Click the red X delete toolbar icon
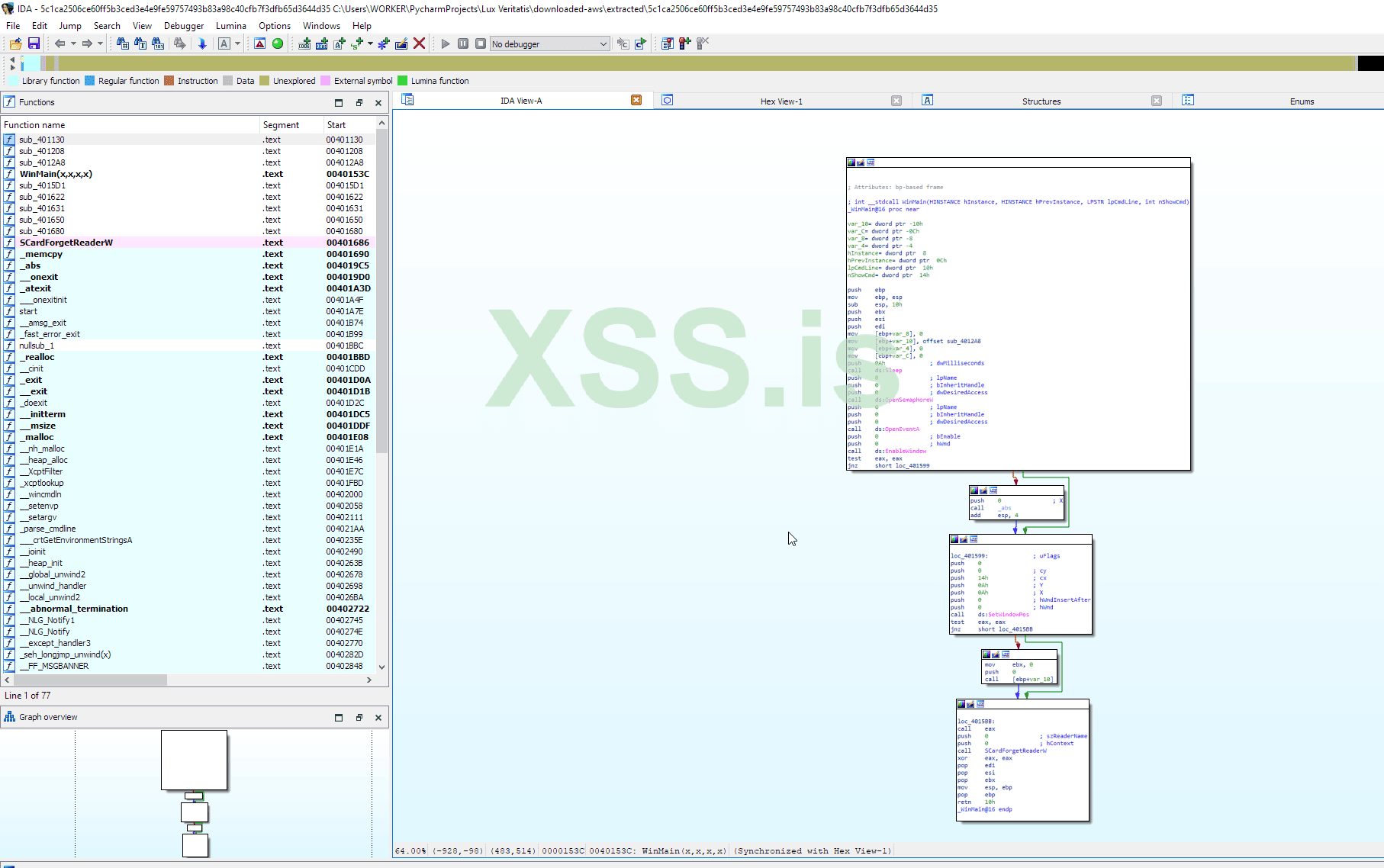This screenshot has width=1384, height=868. click(x=419, y=43)
